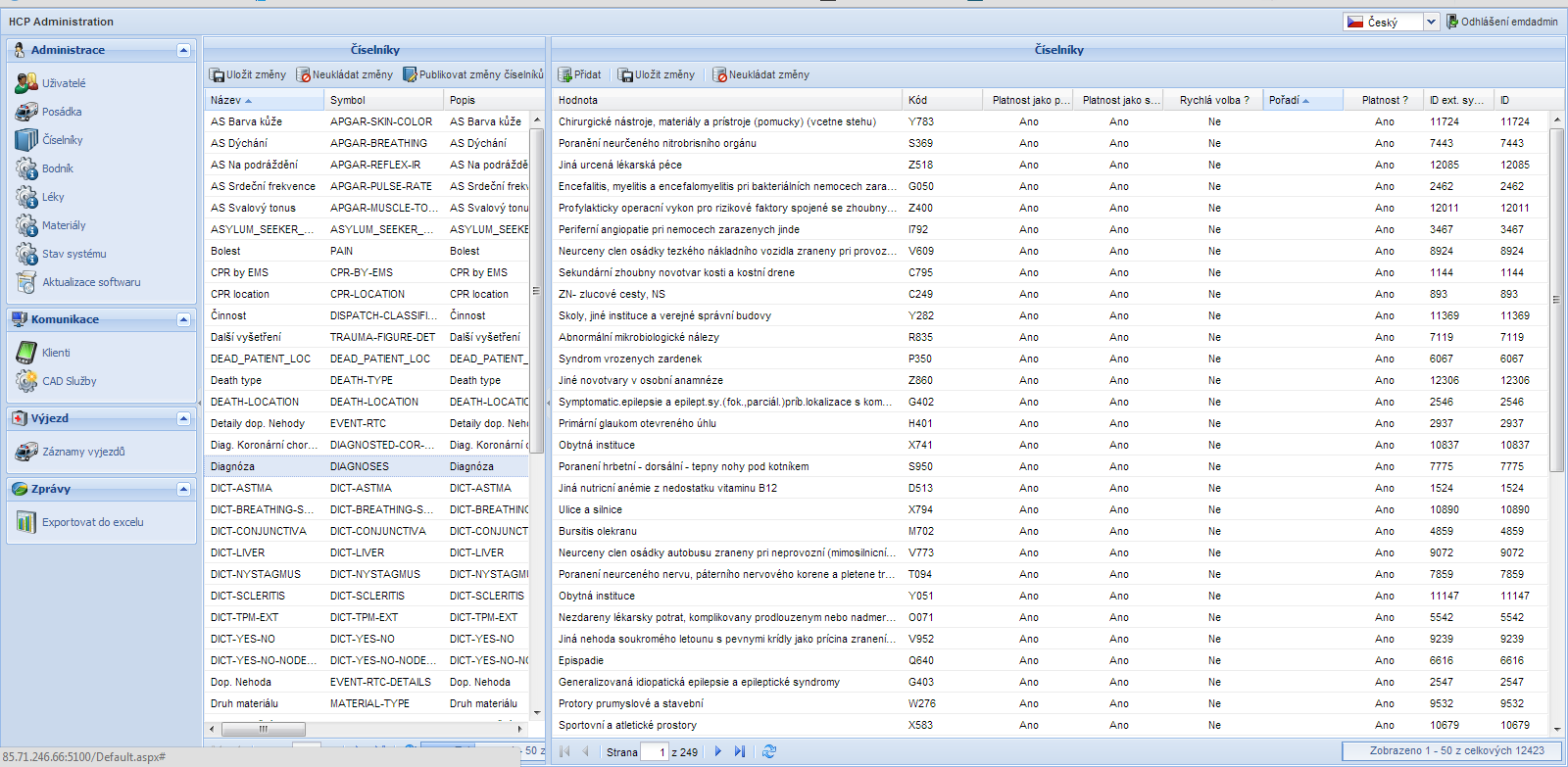Screen dimensions: 1568x767
Task: Open the Posádka crew icon
Action: tap(26, 112)
